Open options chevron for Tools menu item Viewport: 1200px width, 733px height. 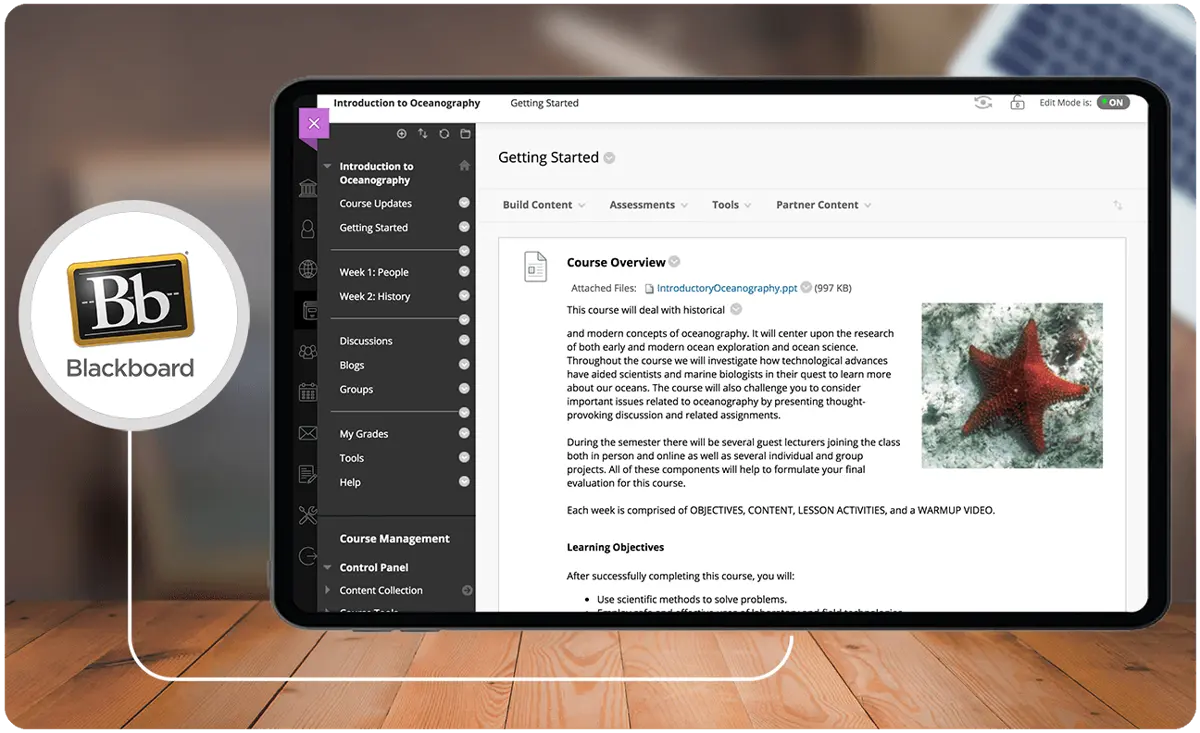(464, 457)
